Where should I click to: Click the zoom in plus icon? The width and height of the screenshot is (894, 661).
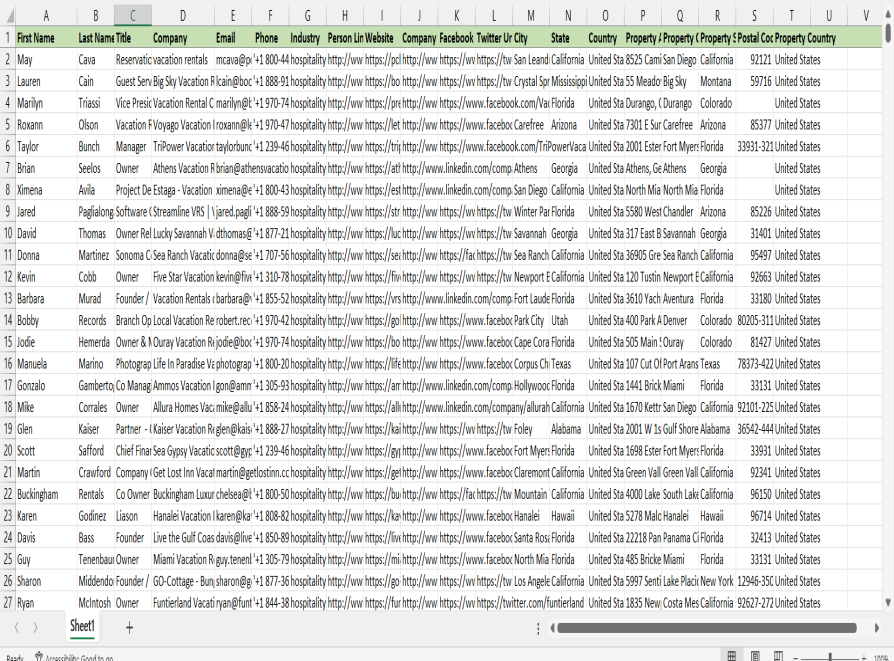click(x=865, y=657)
